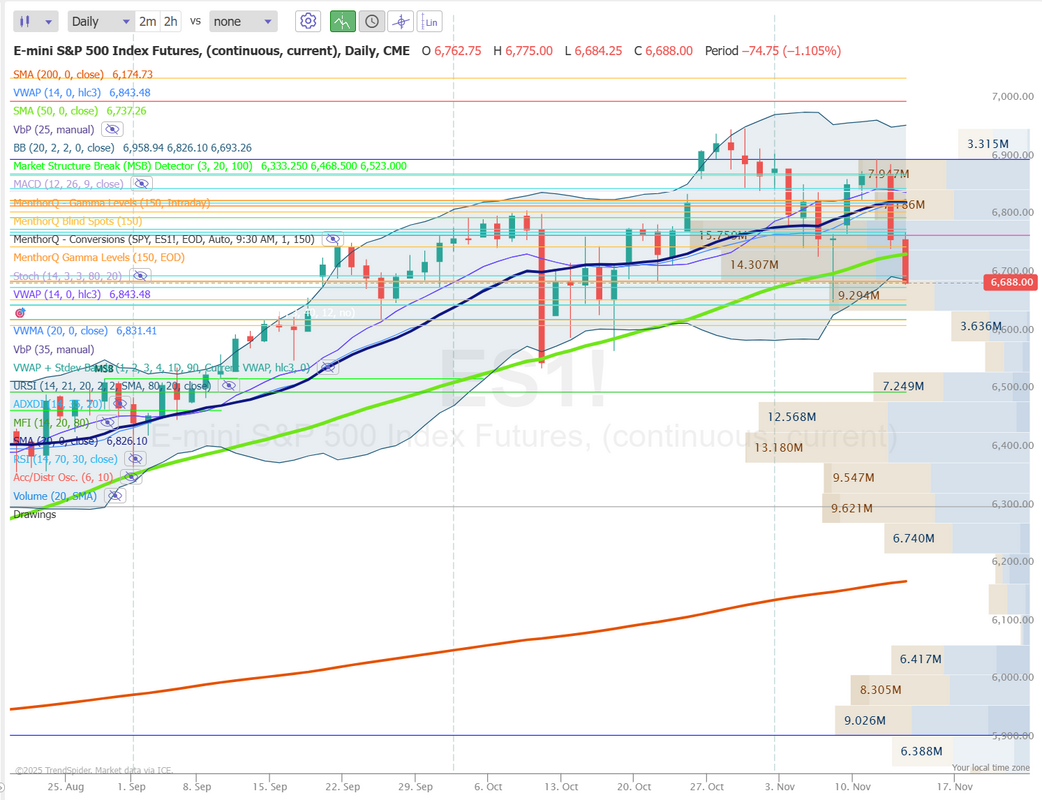Image resolution: width=1042 pixels, height=800 pixels.
Task: Activate the crosshair cursor icon
Action: (x=400, y=21)
